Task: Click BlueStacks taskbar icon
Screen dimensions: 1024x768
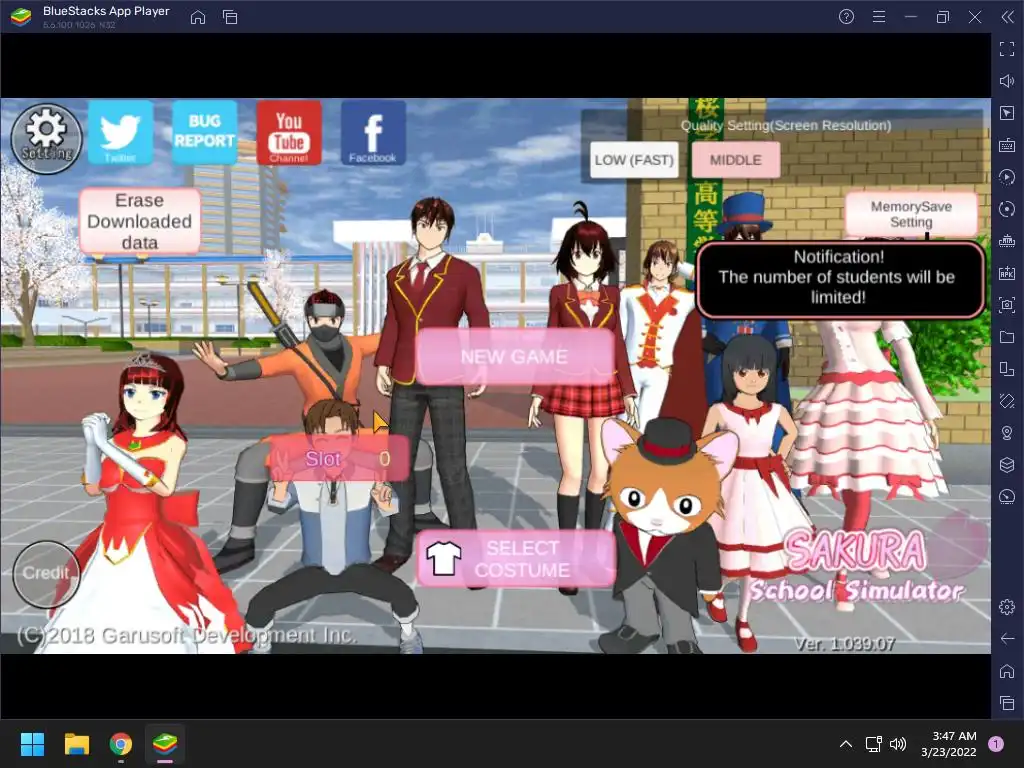Action: (165, 744)
